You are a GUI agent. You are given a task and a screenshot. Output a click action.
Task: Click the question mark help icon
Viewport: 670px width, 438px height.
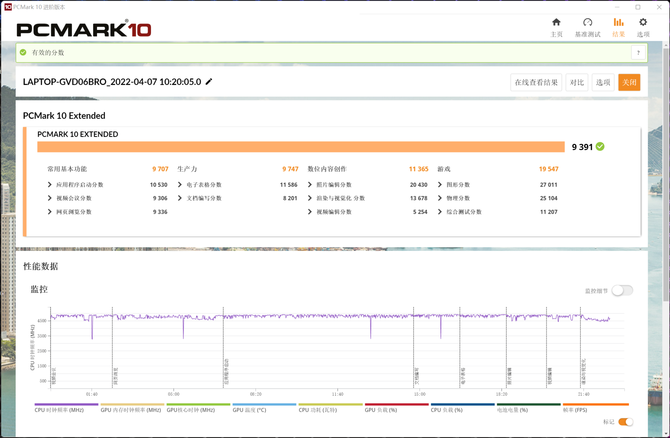(x=637, y=52)
